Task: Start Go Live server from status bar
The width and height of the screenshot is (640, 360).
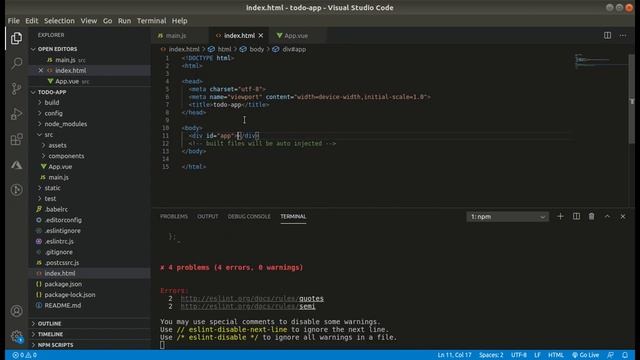Action: click(x=585, y=355)
